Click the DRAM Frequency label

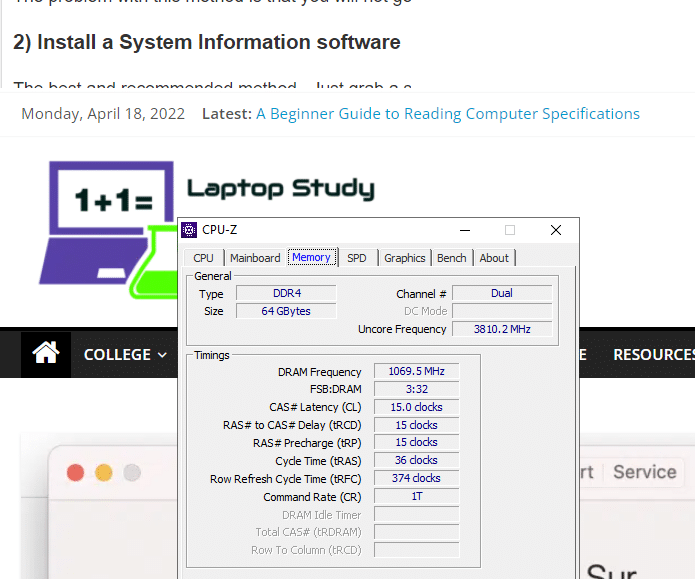tap(320, 372)
